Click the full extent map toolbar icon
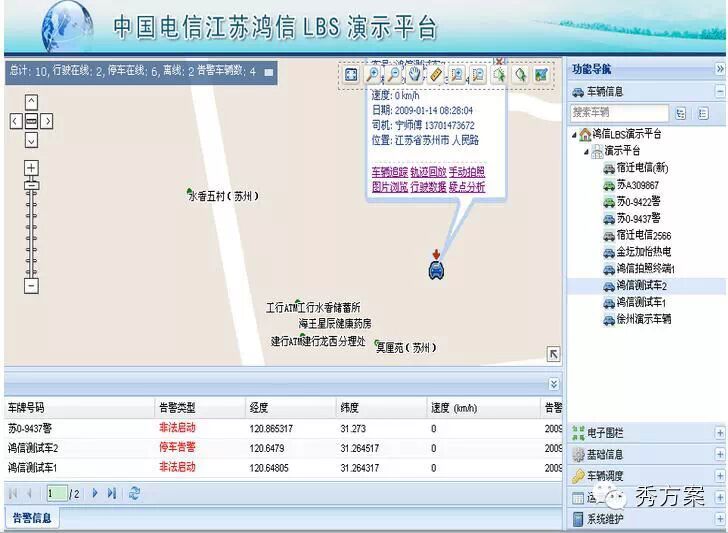Image resolution: width=728 pixels, height=533 pixels. coord(351,75)
